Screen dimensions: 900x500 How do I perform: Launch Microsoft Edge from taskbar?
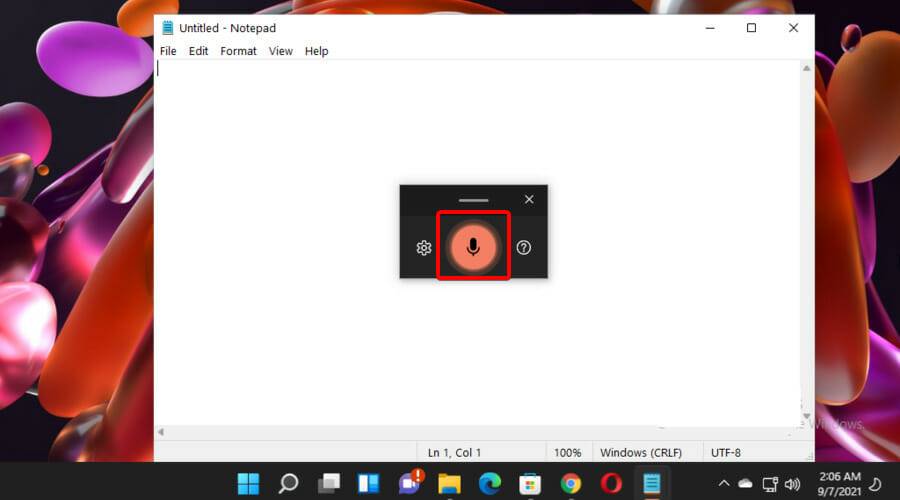[x=490, y=484]
